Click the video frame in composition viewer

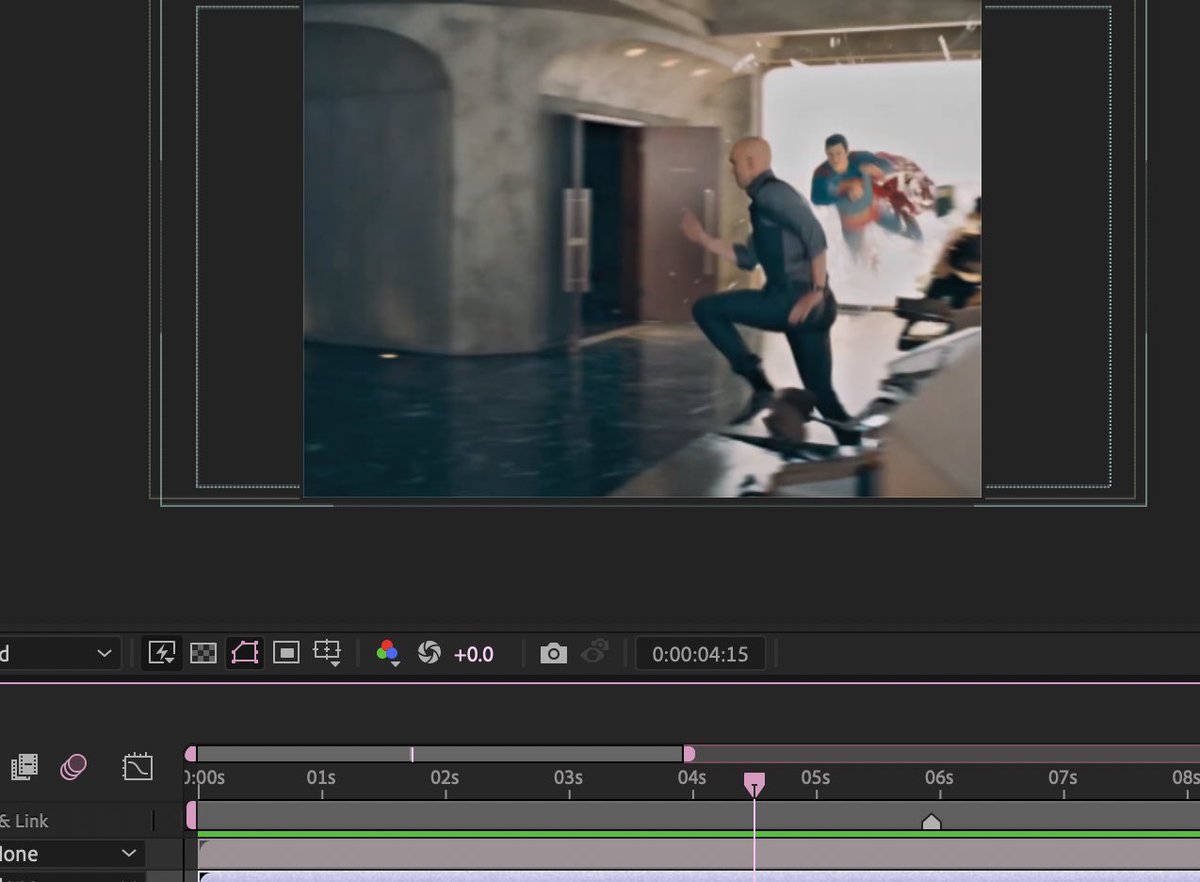[x=642, y=248]
